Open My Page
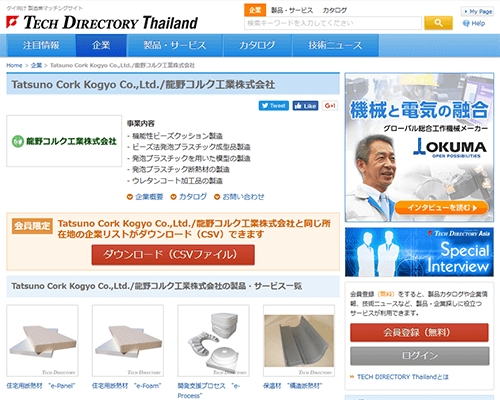 477,11
